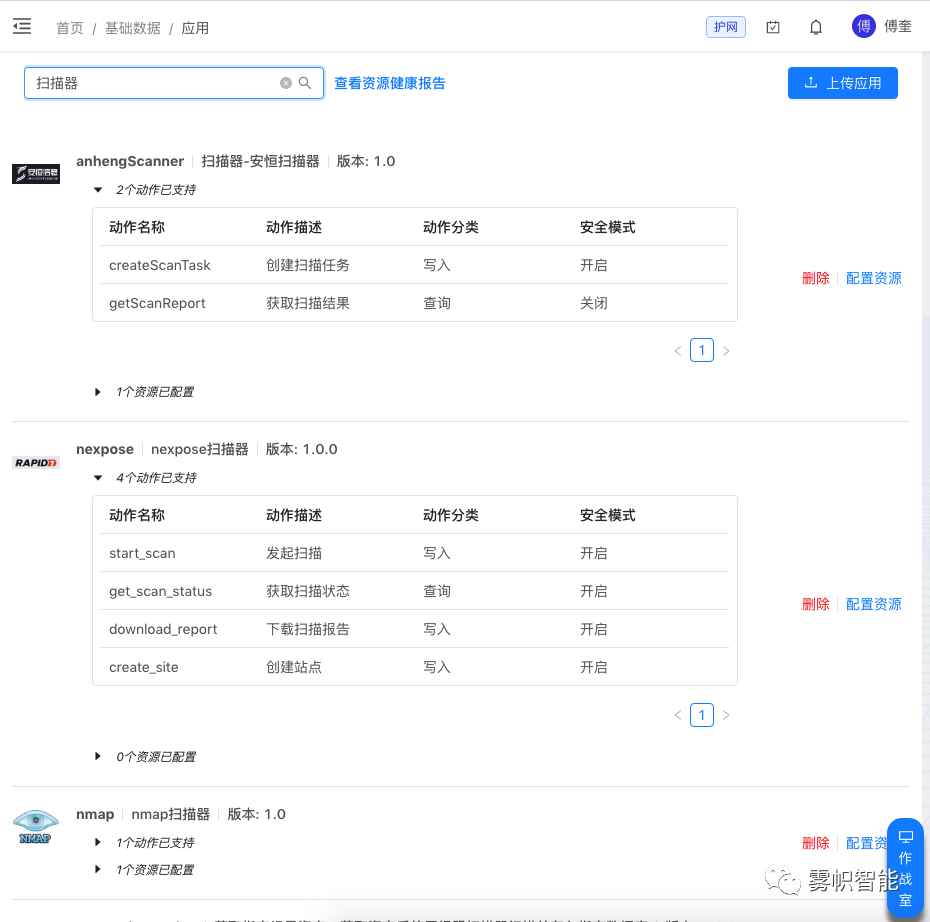Click 关闭 security mode for getScanReport

(594, 303)
